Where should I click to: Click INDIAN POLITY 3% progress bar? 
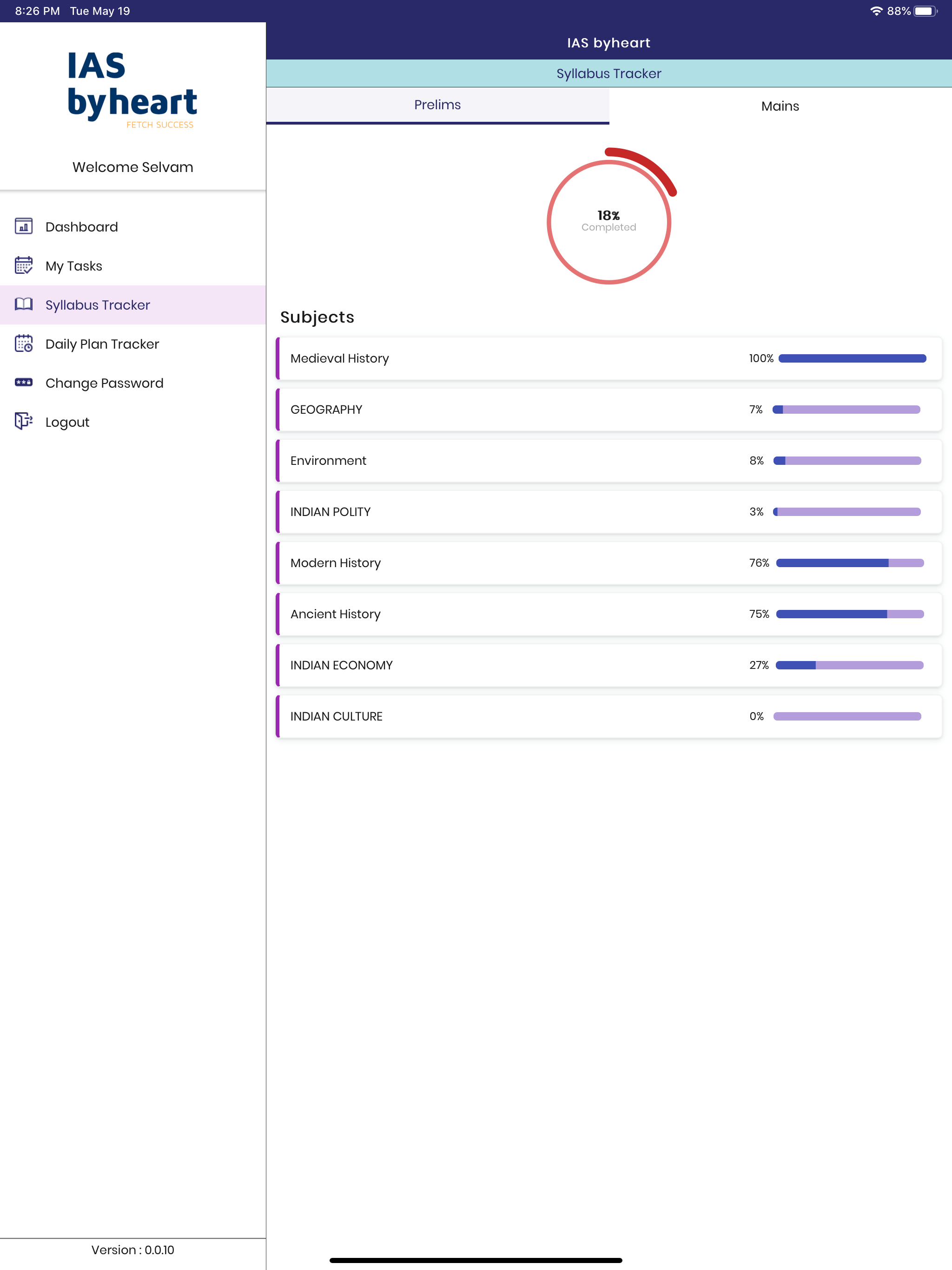pyautogui.click(x=846, y=511)
